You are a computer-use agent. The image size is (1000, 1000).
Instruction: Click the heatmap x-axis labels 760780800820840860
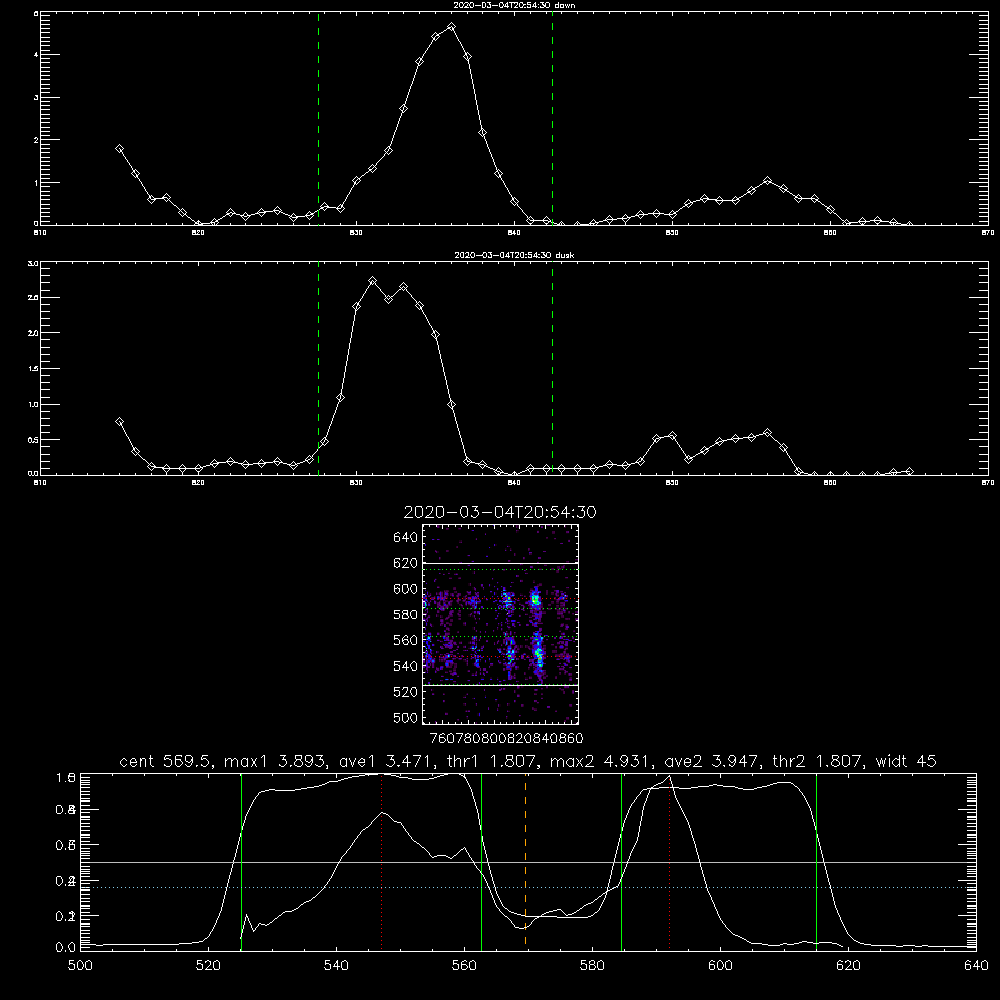[x=506, y=738]
